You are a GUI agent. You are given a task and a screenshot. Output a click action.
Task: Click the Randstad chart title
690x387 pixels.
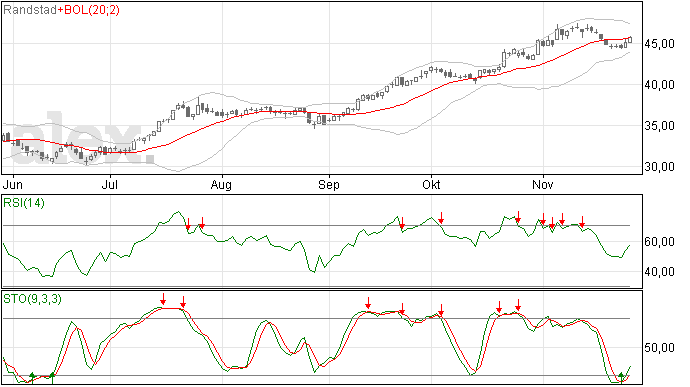click(30, 10)
